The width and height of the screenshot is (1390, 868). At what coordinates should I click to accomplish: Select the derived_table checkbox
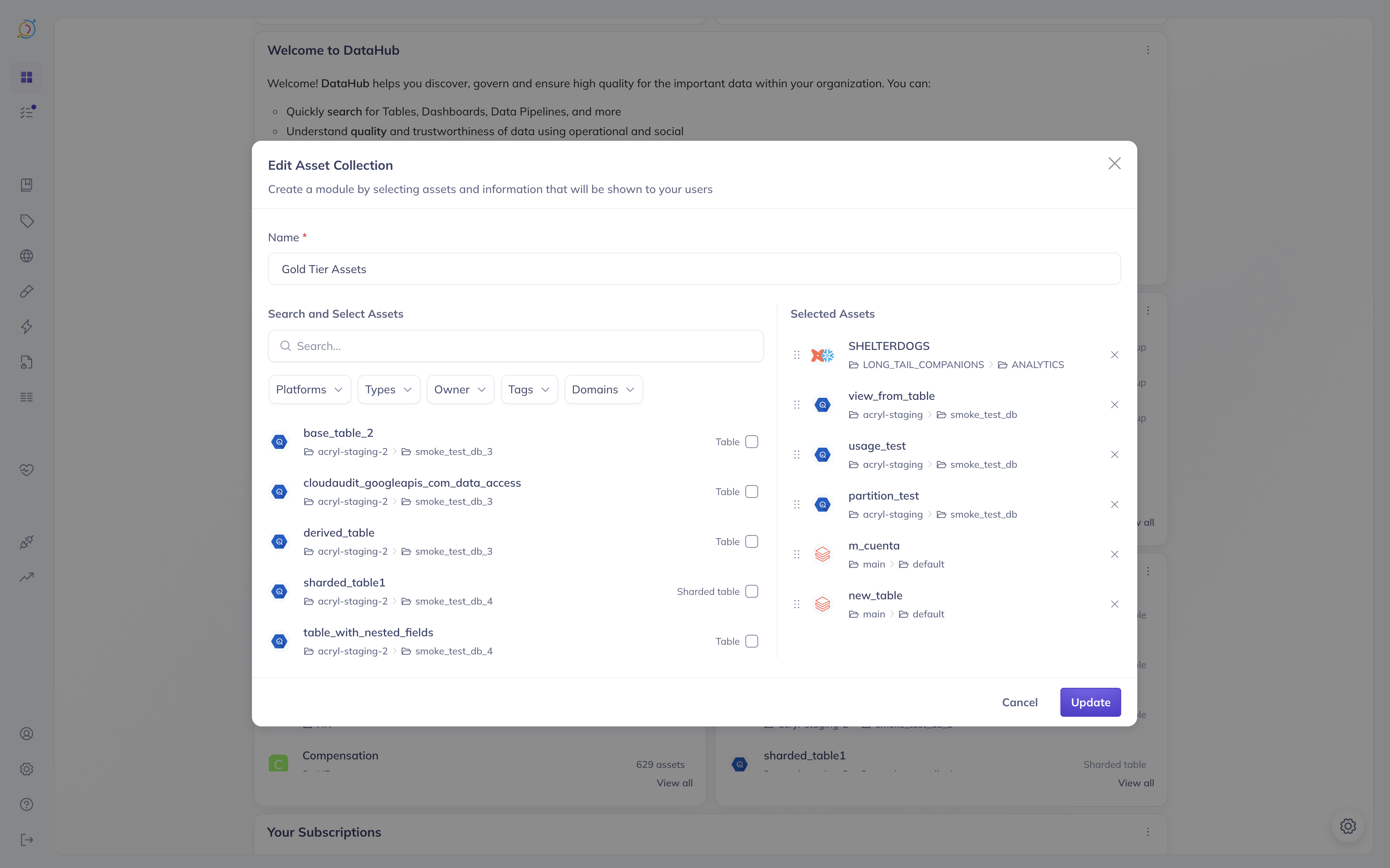[751, 541]
